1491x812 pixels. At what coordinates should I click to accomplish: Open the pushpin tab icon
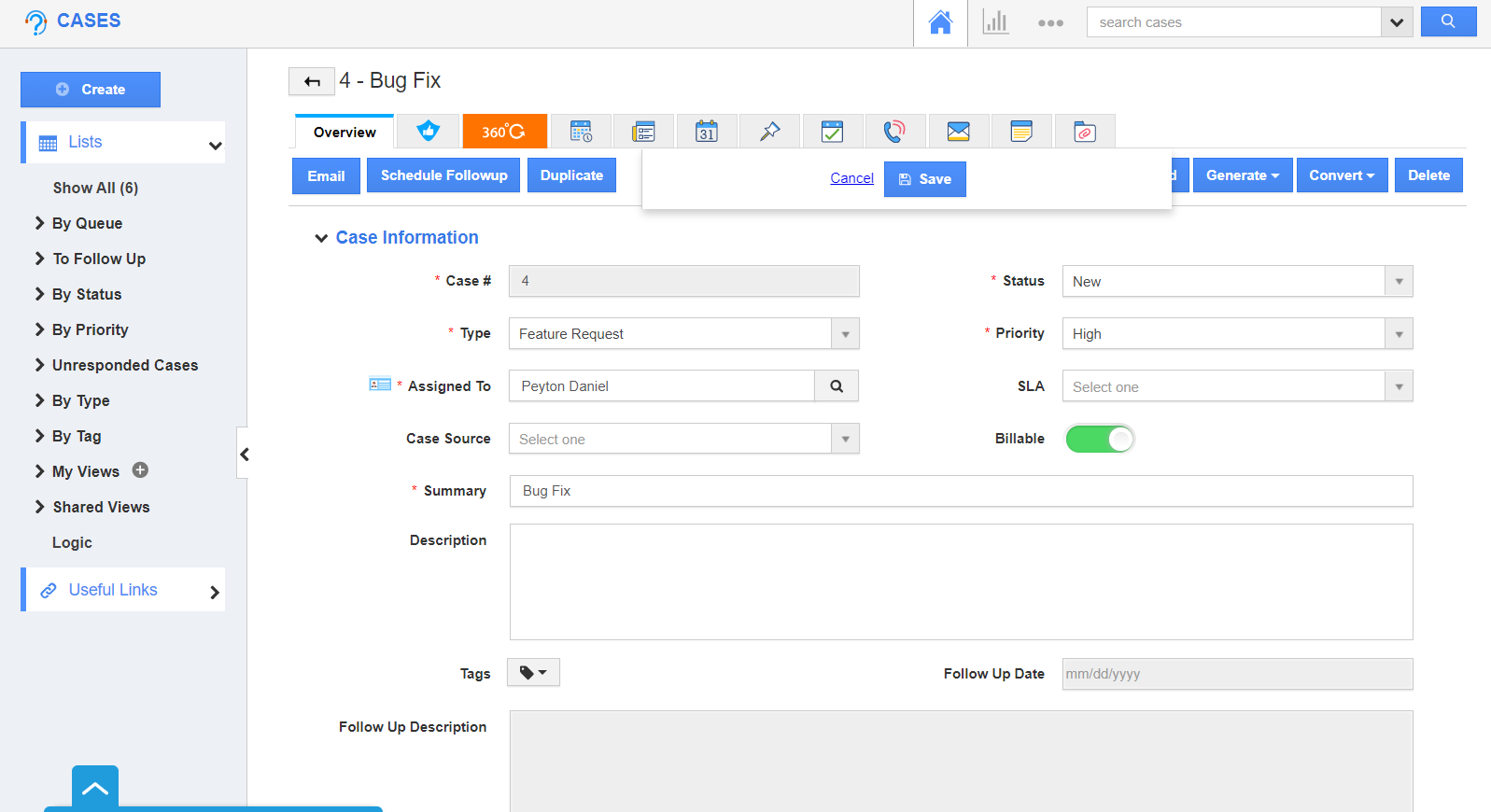[769, 132]
